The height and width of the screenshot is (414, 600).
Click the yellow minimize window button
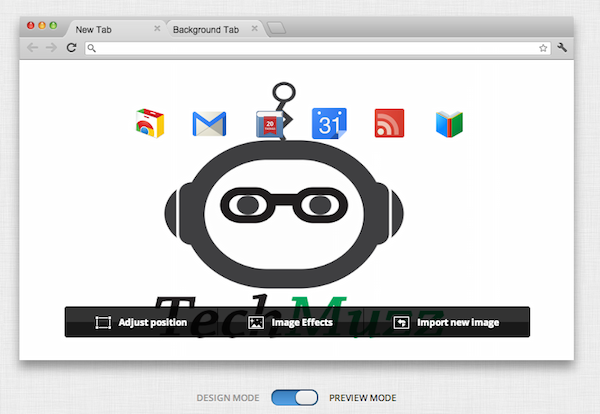[42, 25]
